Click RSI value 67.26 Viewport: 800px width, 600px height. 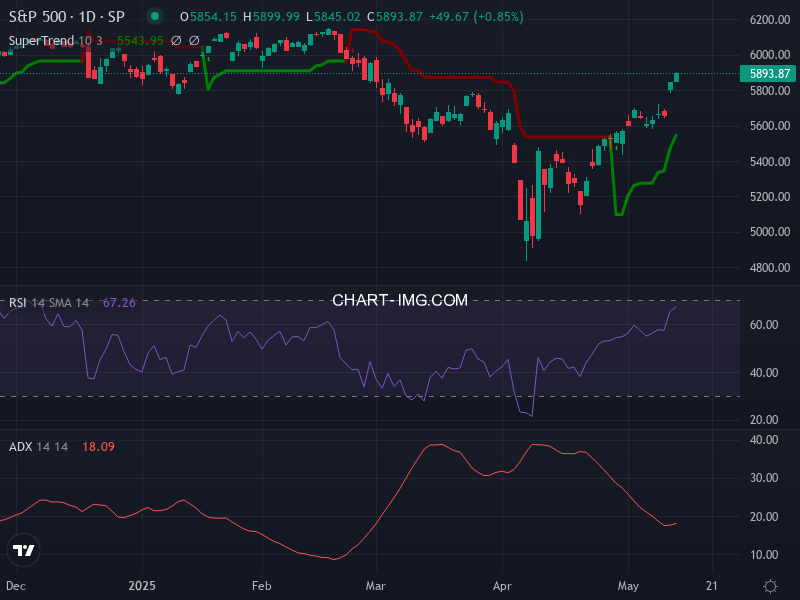click(x=119, y=303)
